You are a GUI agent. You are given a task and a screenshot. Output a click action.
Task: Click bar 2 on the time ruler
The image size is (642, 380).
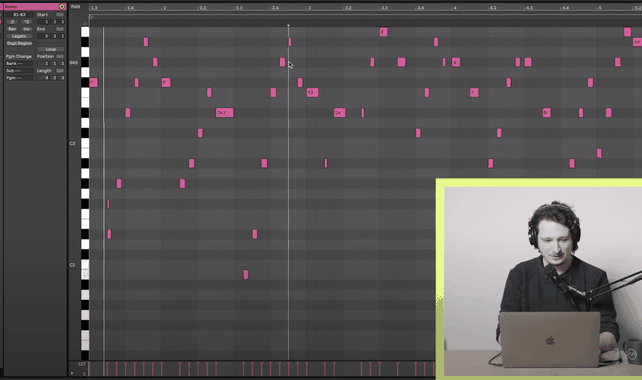click(164, 8)
